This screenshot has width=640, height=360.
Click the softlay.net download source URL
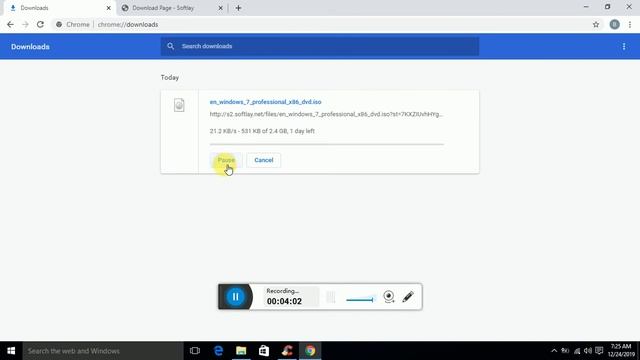[x=326, y=114]
